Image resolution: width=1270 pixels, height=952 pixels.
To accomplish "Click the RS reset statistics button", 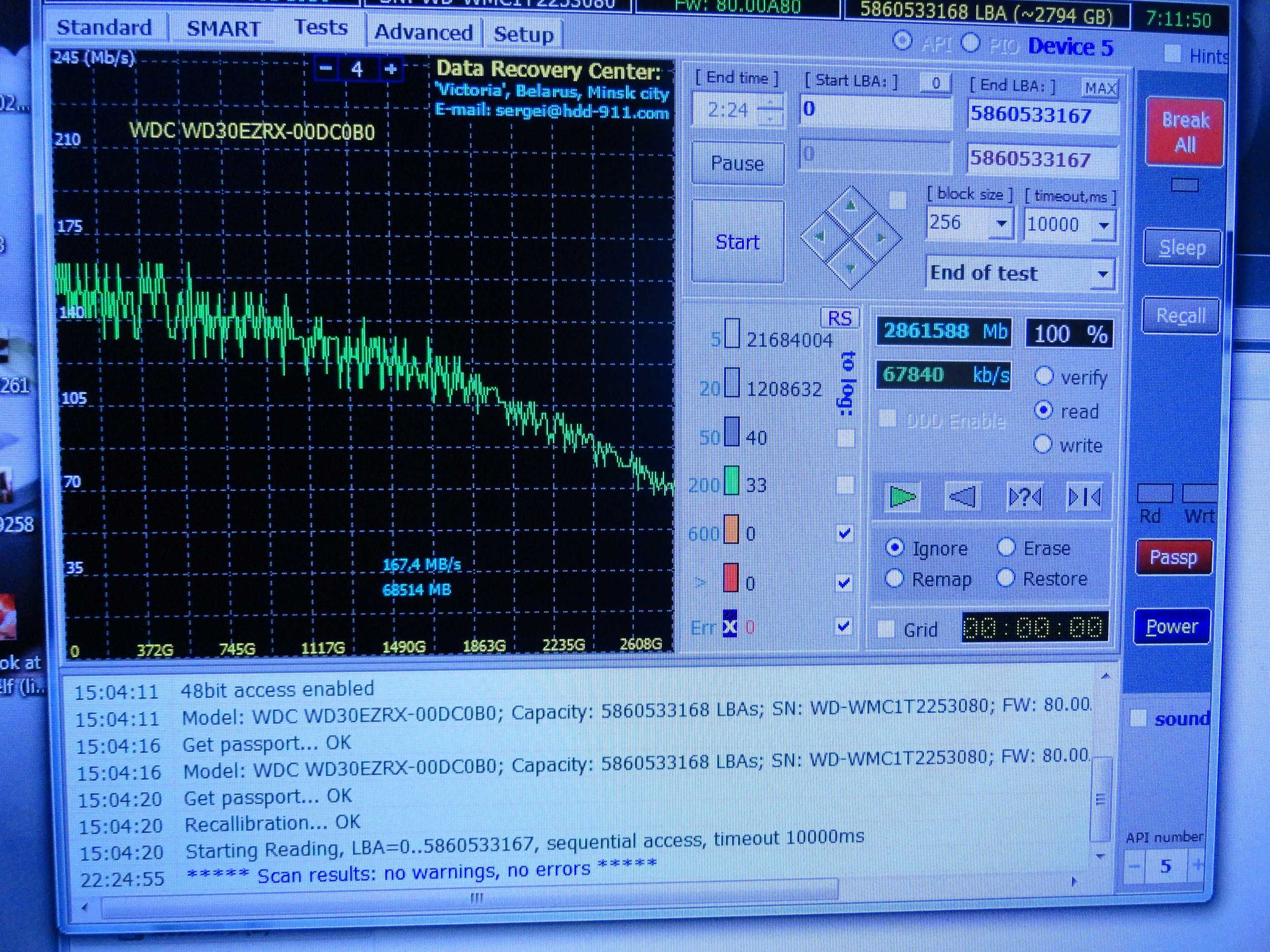I will pyautogui.click(x=839, y=318).
